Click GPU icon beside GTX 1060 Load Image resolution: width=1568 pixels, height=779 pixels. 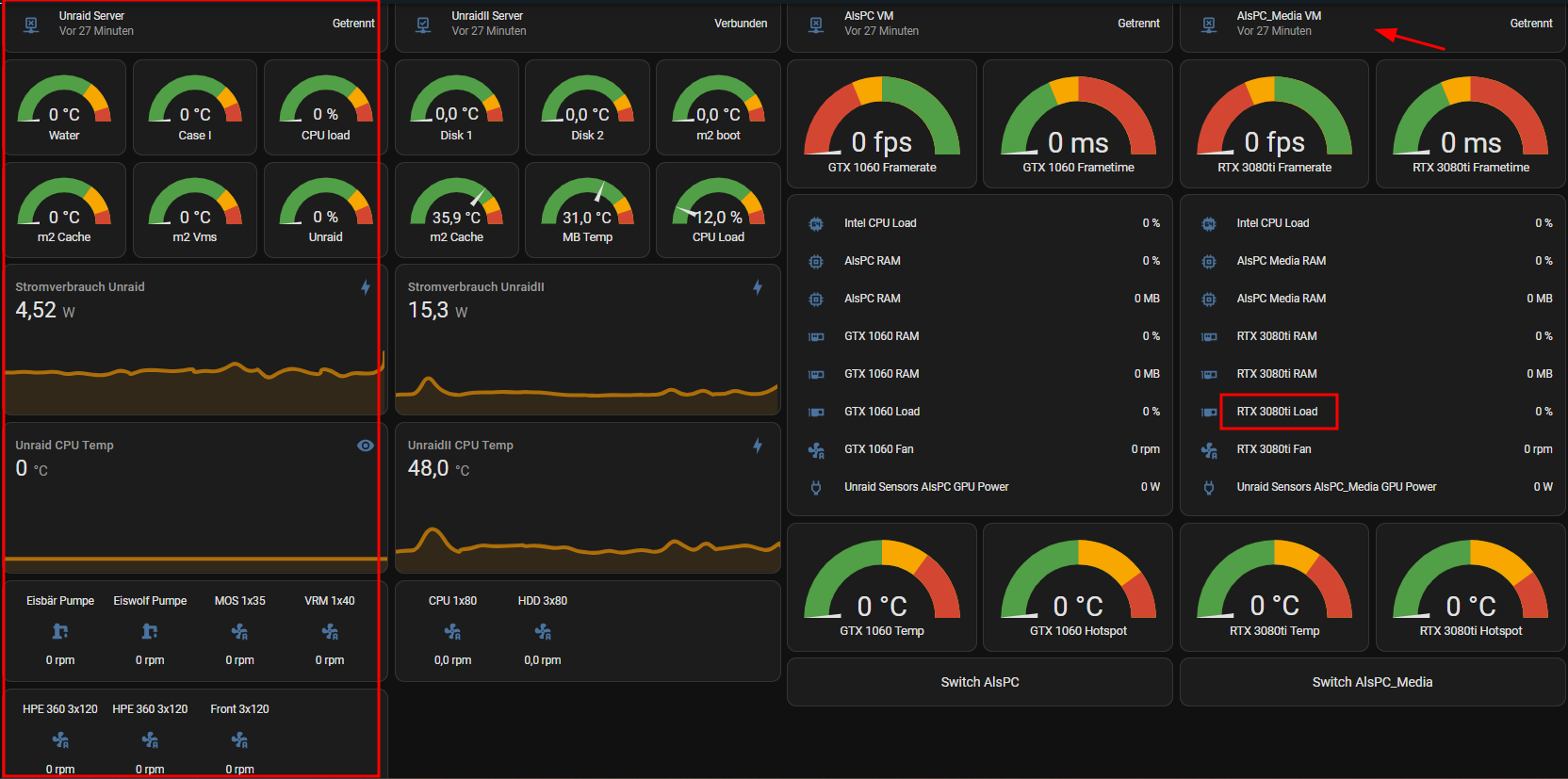[x=816, y=412]
